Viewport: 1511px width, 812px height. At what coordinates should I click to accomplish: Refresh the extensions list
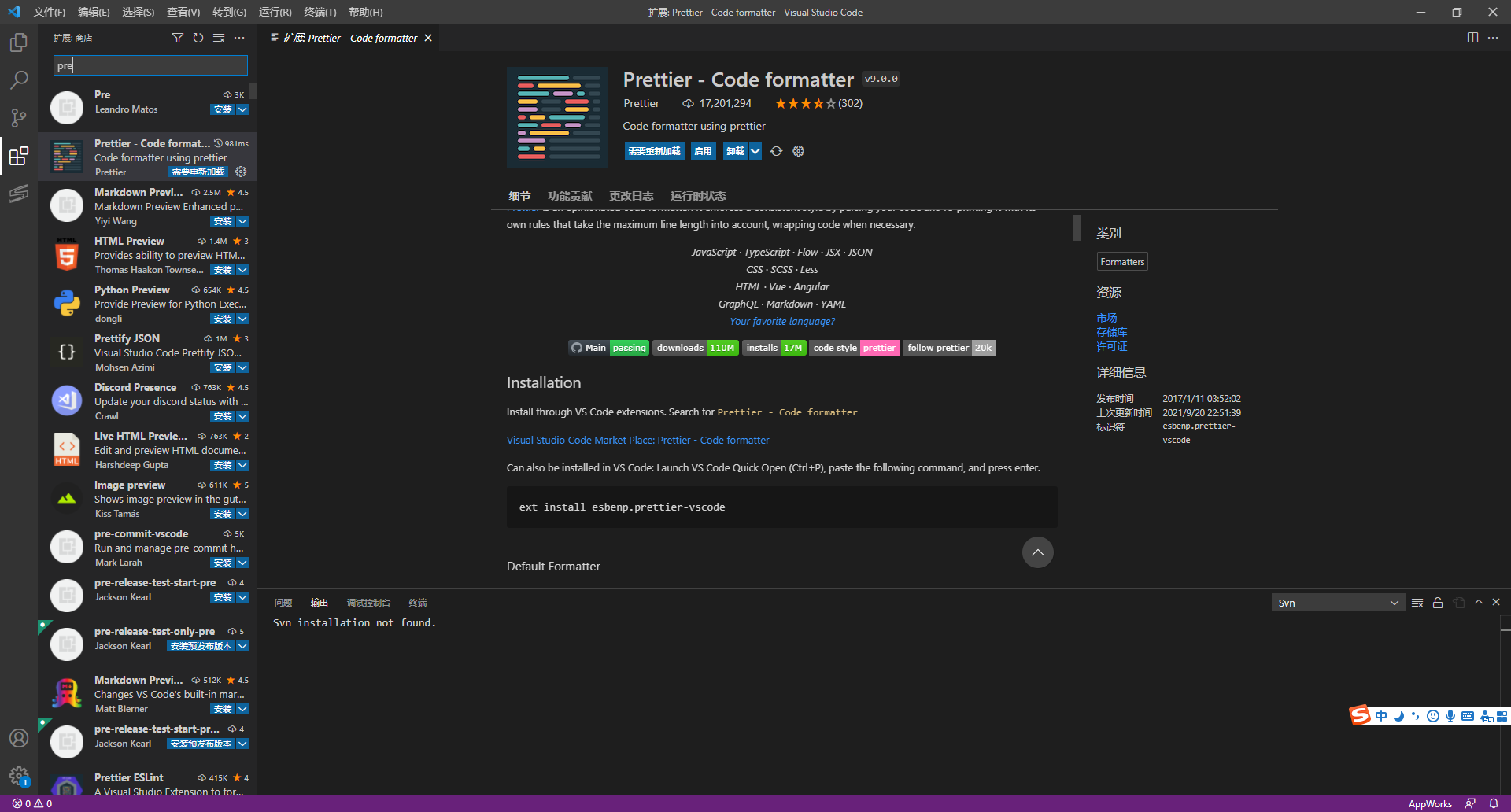pos(198,38)
